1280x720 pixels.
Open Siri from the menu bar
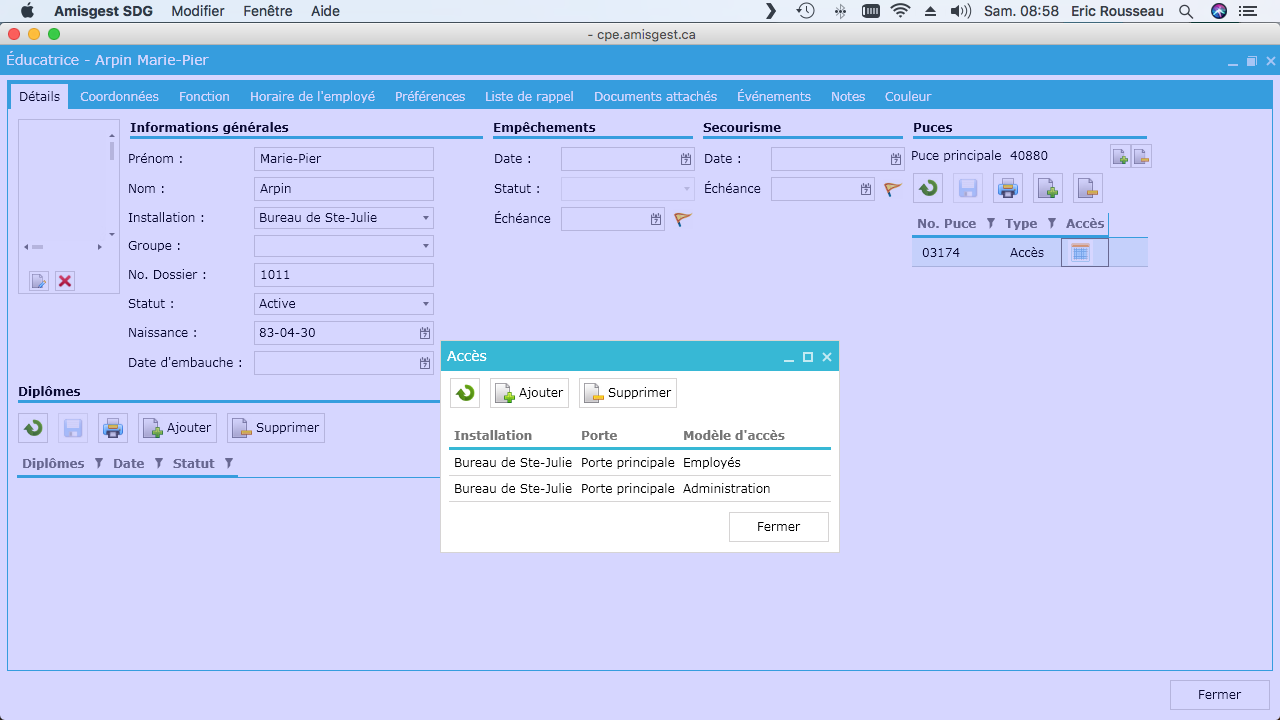tap(1219, 11)
